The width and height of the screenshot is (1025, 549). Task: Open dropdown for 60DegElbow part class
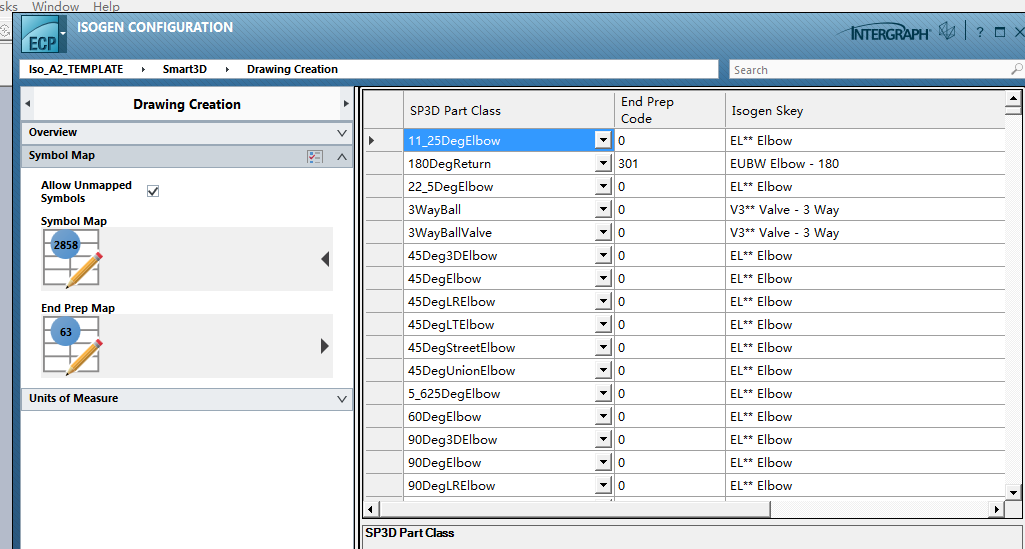pyautogui.click(x=603, y=417)
